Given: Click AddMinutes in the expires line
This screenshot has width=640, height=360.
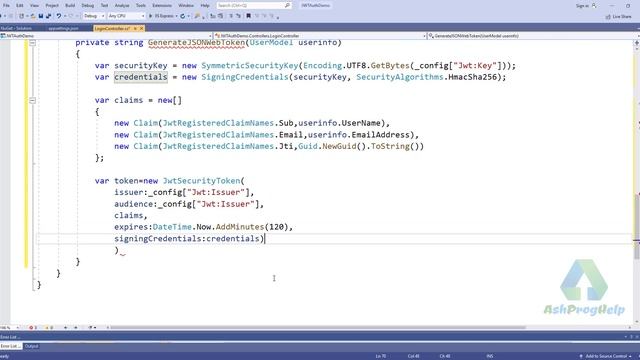Looking at the screenshot, I should click(240, 227).
